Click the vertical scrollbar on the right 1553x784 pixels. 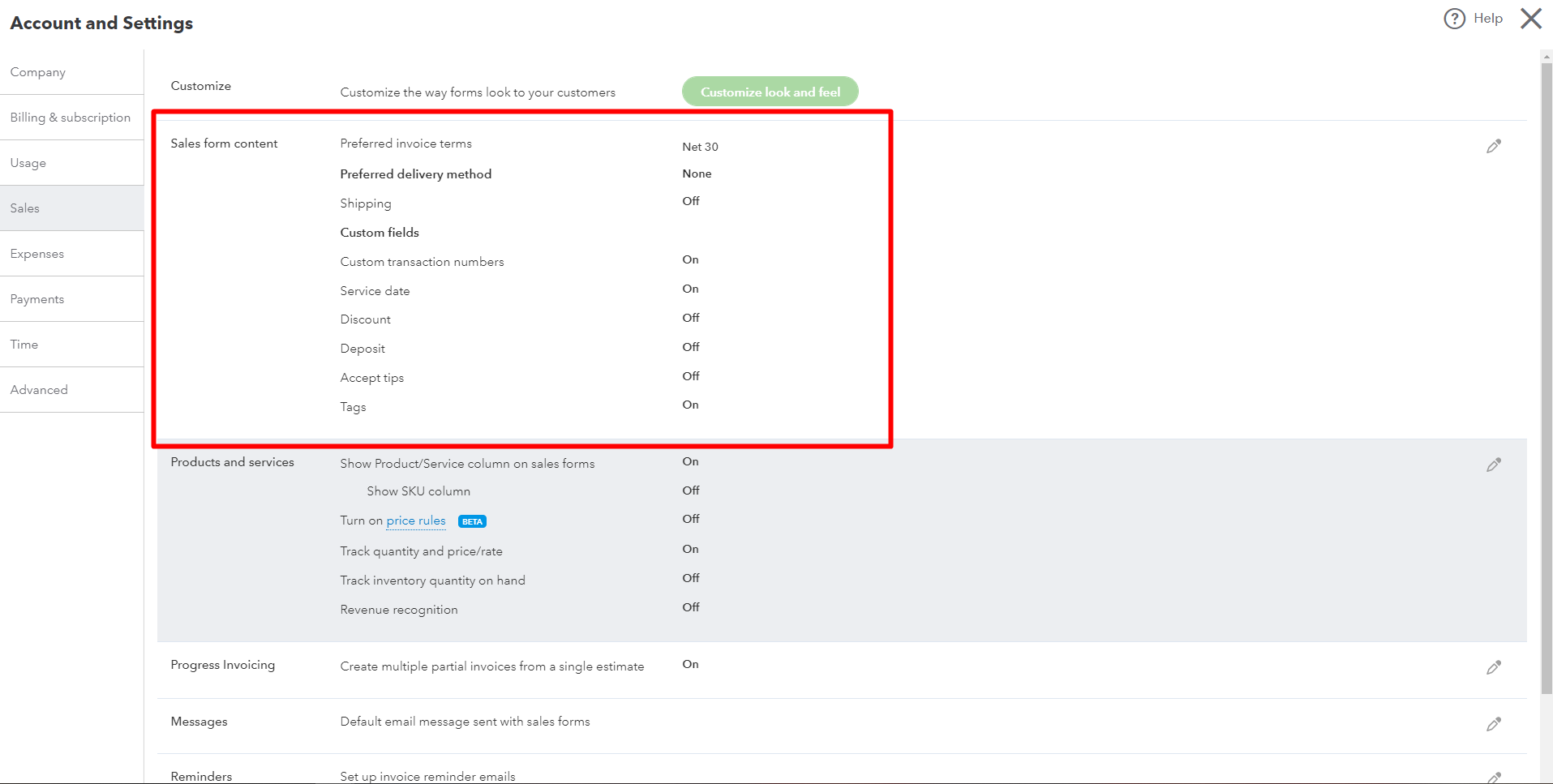(1546, 373)
